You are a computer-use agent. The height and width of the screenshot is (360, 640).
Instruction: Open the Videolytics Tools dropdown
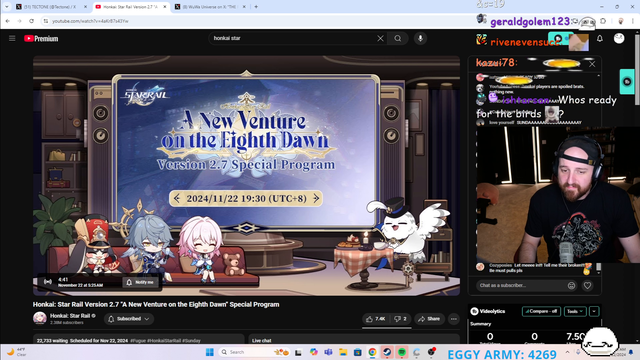[x=575, y=311]
